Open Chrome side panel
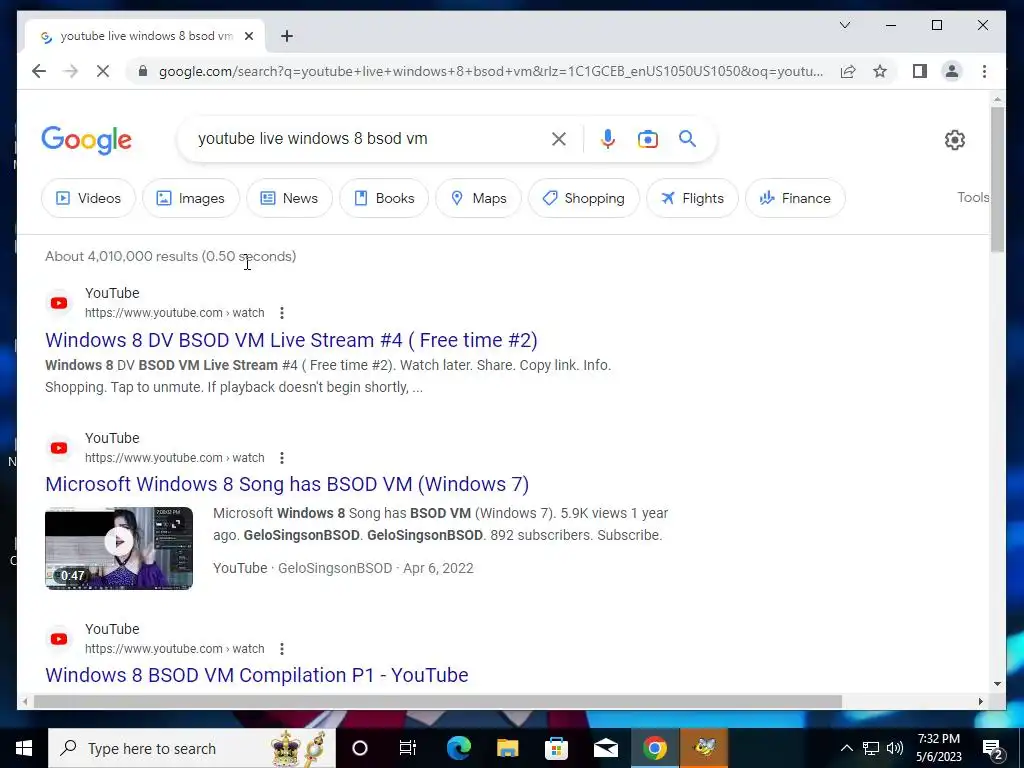The width and height of the screenshot is (1024, 768). 920,71
